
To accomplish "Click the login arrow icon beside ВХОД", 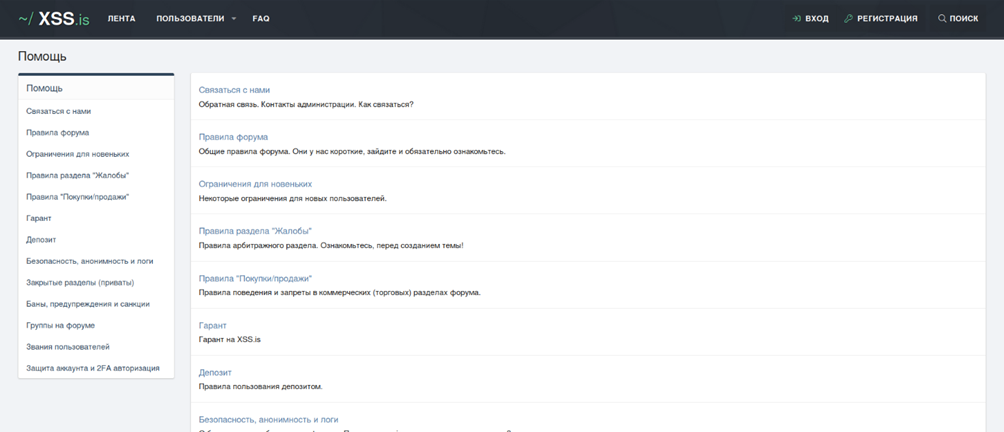I will click(x=796, y=18).
